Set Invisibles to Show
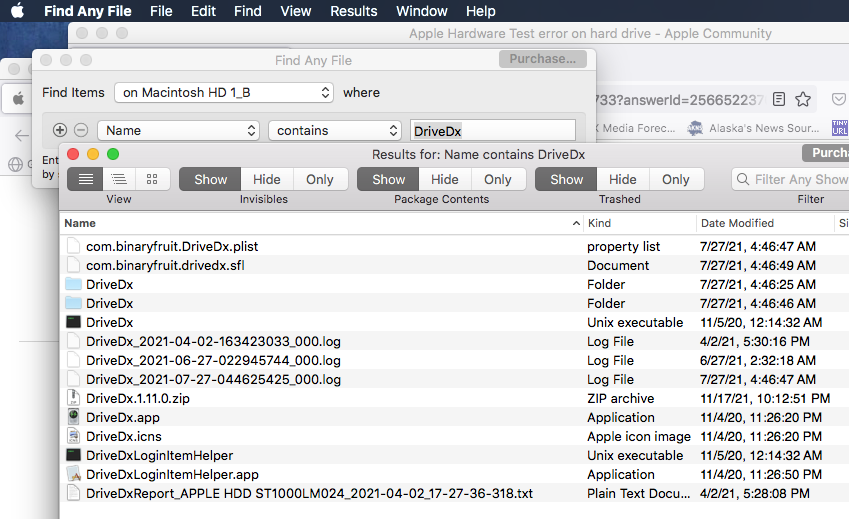 click(210, 179)
